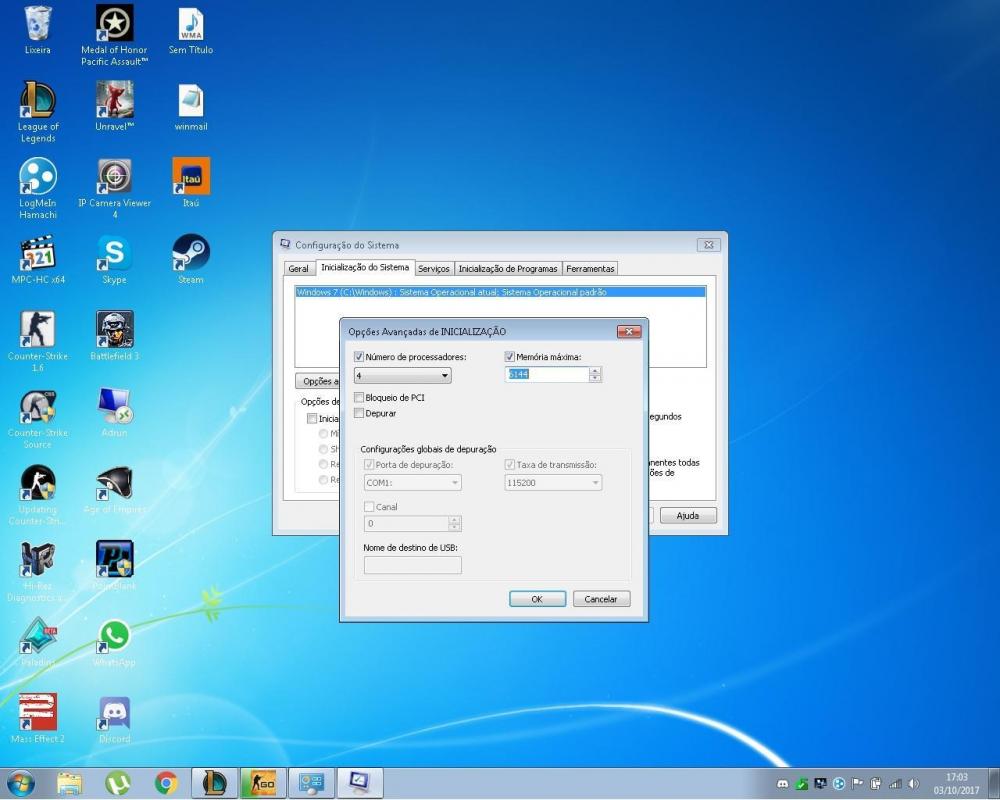Image resolution: width=1000 pixels, height=800 pixels.
Task: Select the Steam desktop shortcut
Action: (x=191, y=259)
